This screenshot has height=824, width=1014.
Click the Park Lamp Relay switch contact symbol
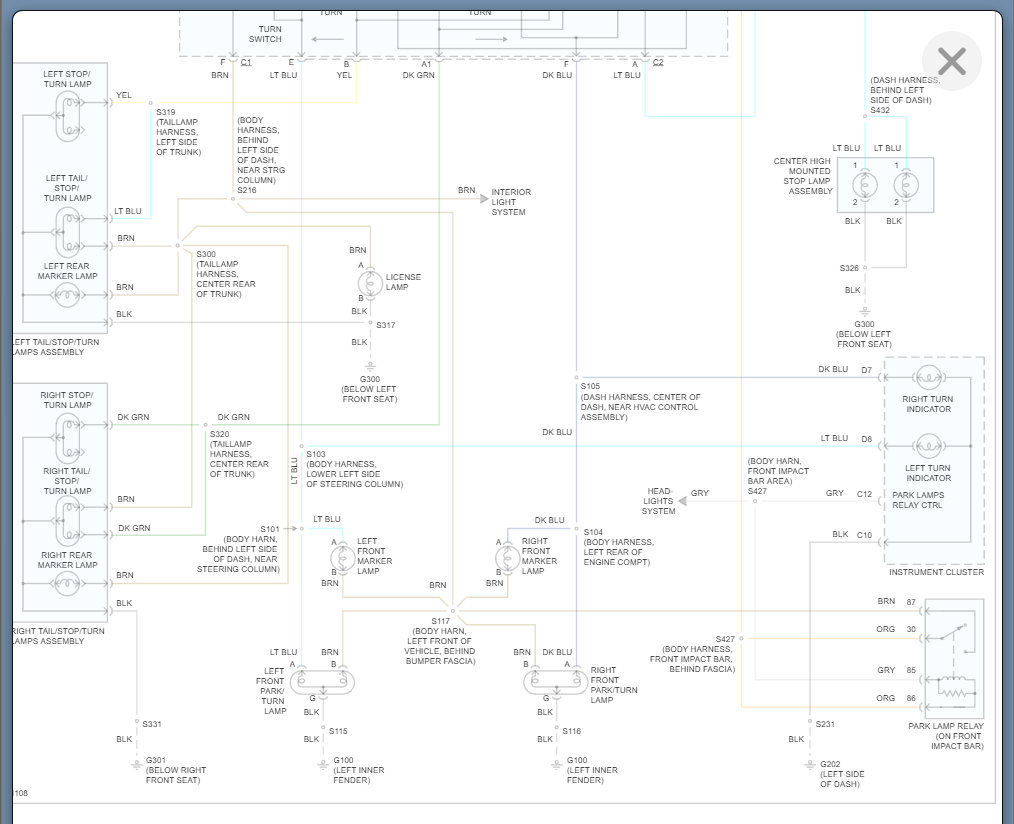956,631
